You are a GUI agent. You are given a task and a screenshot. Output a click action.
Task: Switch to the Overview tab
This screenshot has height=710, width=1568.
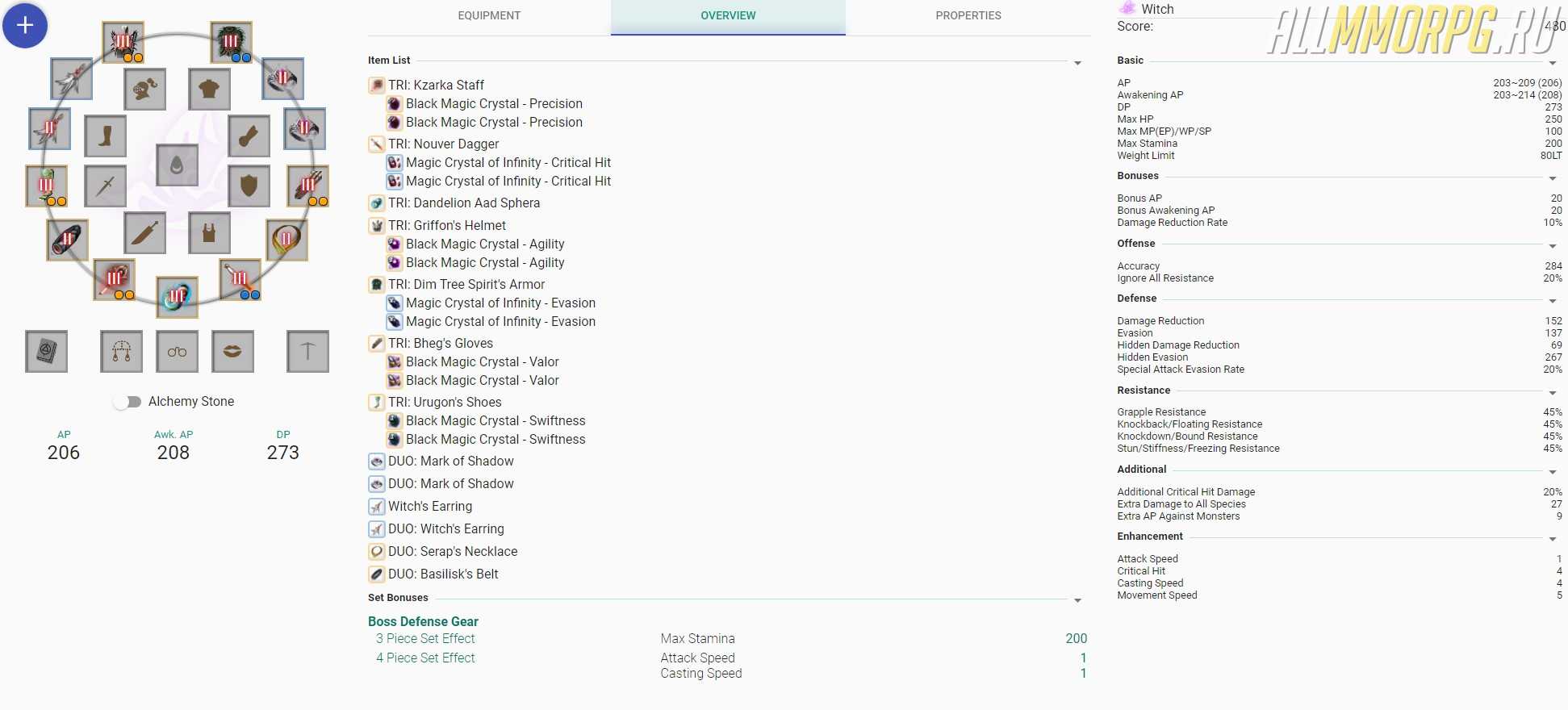(x=728, y=16)
